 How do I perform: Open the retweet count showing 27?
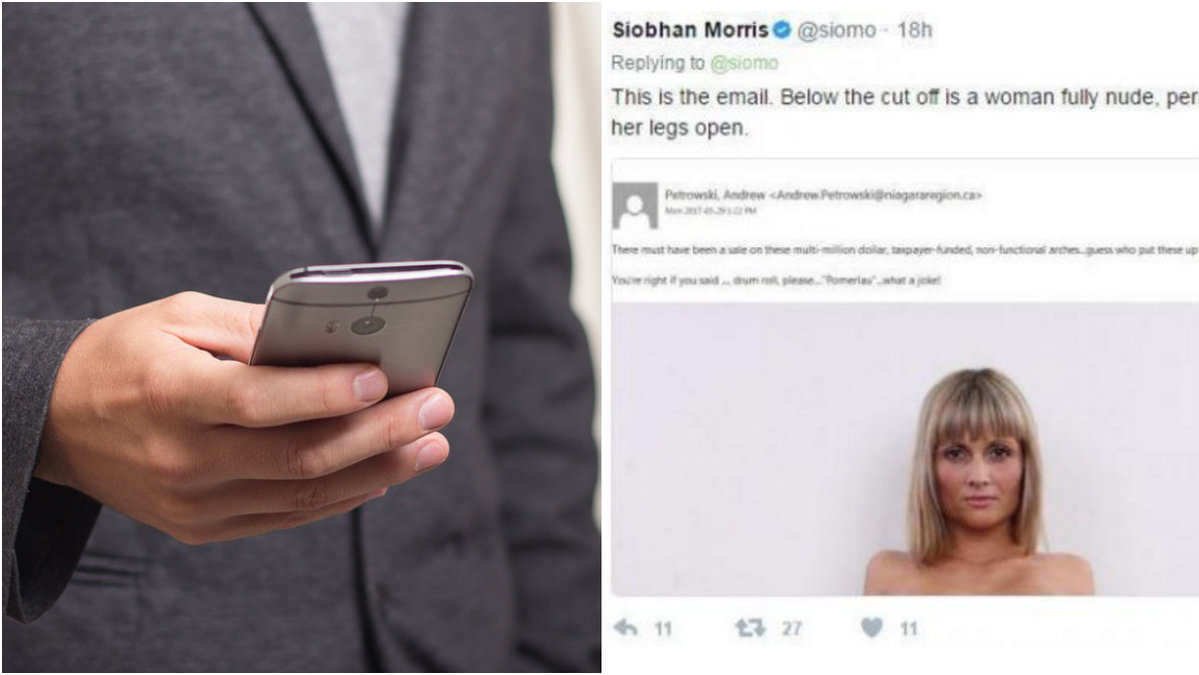point(791,629)
